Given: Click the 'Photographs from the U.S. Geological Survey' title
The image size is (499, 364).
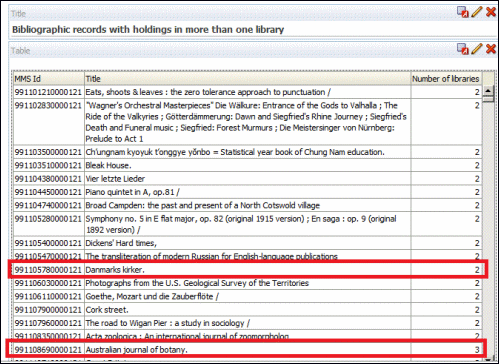Looking at the screenshot, I should [248, 283].
